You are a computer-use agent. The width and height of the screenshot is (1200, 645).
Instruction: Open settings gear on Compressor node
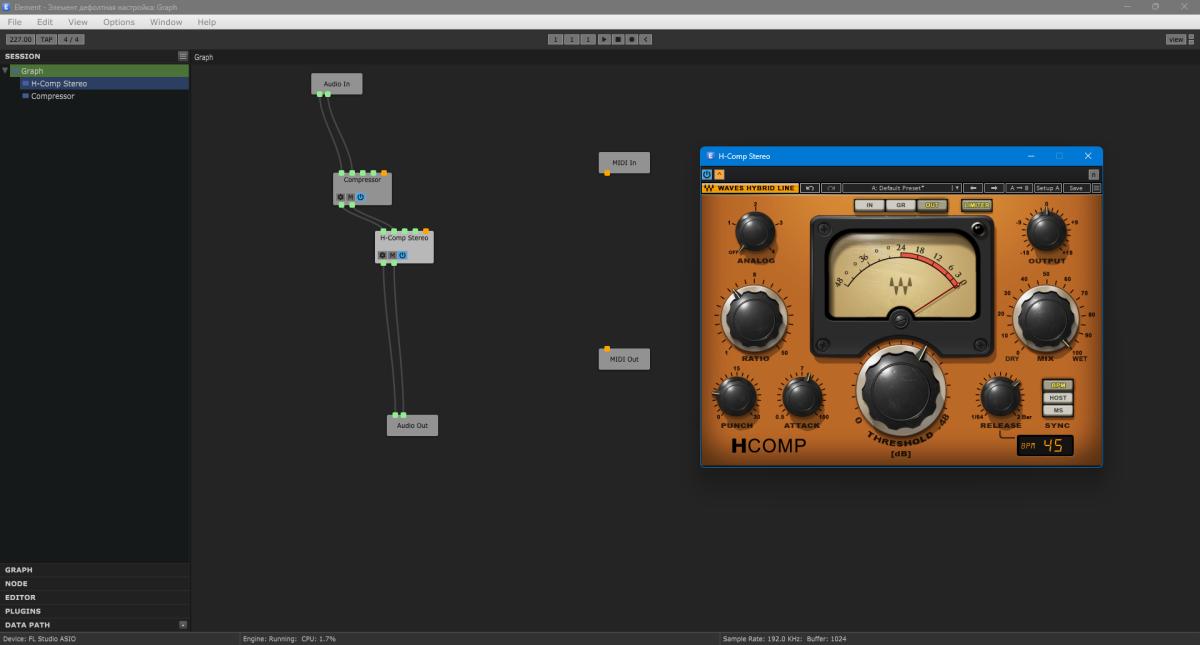click(x=340, y=197)
